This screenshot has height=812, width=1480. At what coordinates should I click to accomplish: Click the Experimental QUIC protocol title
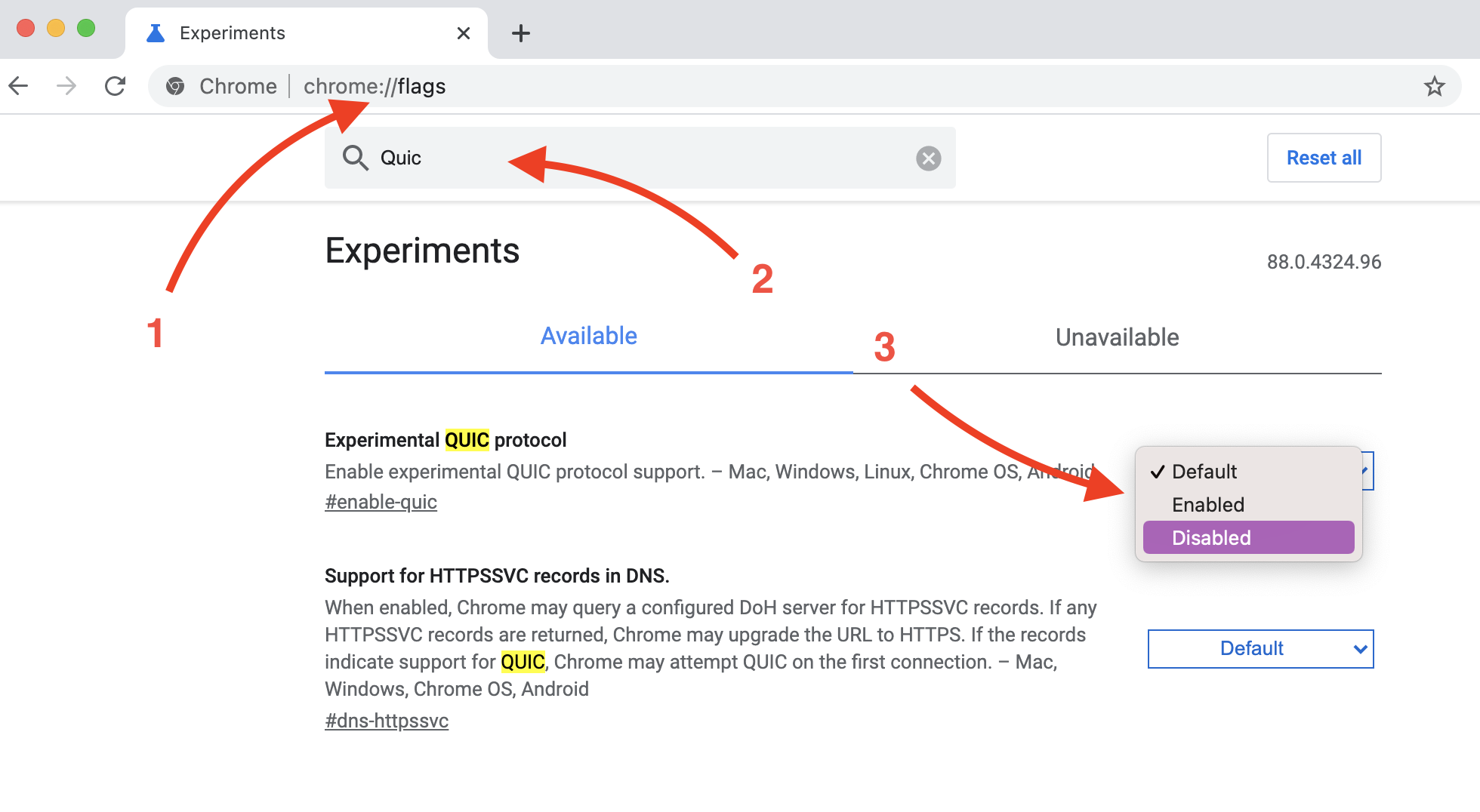click(446, 440)
